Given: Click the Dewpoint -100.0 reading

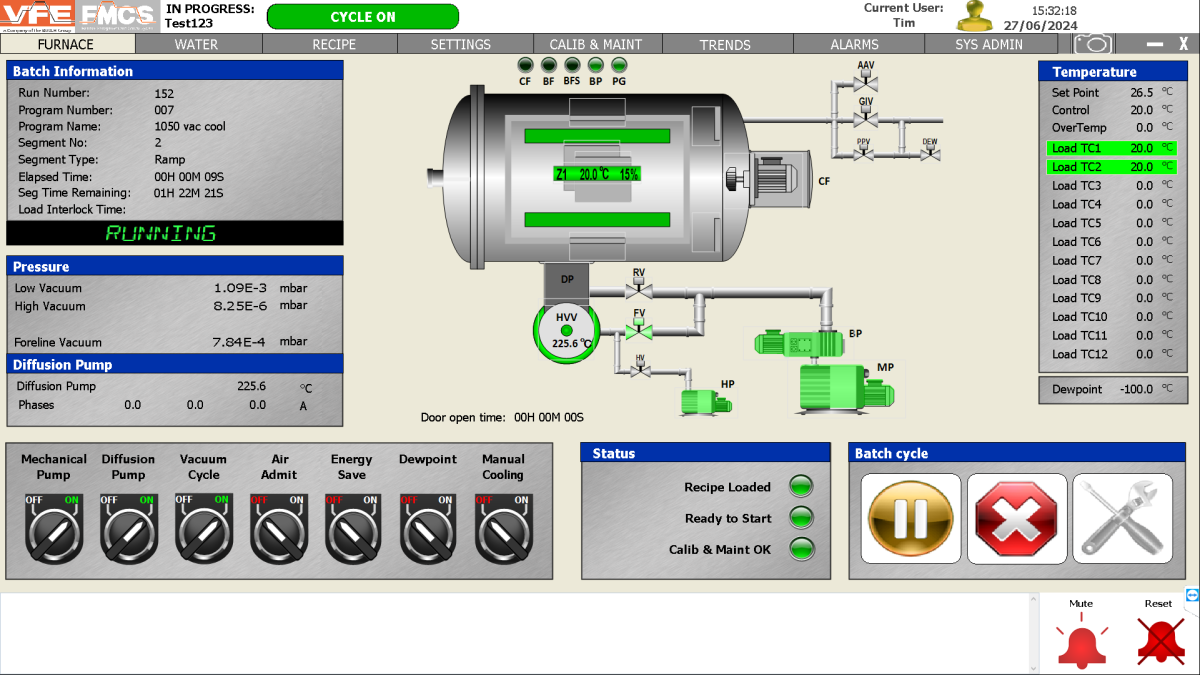Looking at the screenshot, I should click(1136, 389).
